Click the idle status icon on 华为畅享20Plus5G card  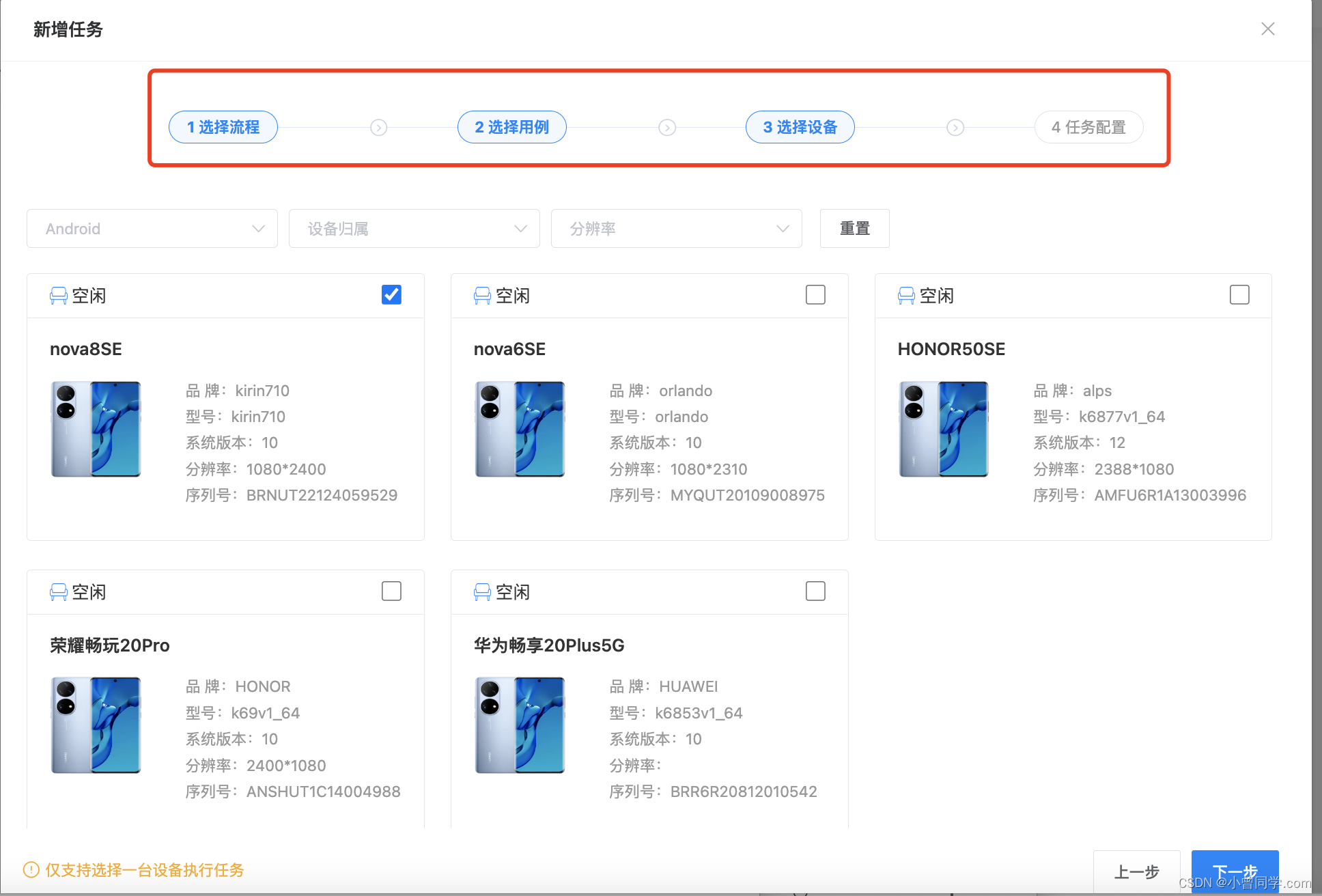(x=482, y=592)
